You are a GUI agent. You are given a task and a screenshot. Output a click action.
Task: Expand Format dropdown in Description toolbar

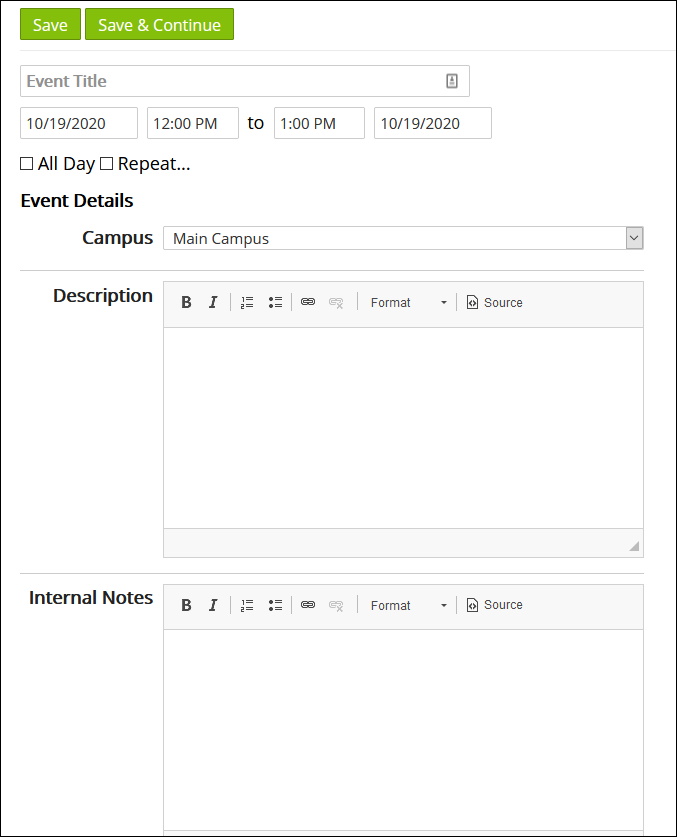coord(408,303)
